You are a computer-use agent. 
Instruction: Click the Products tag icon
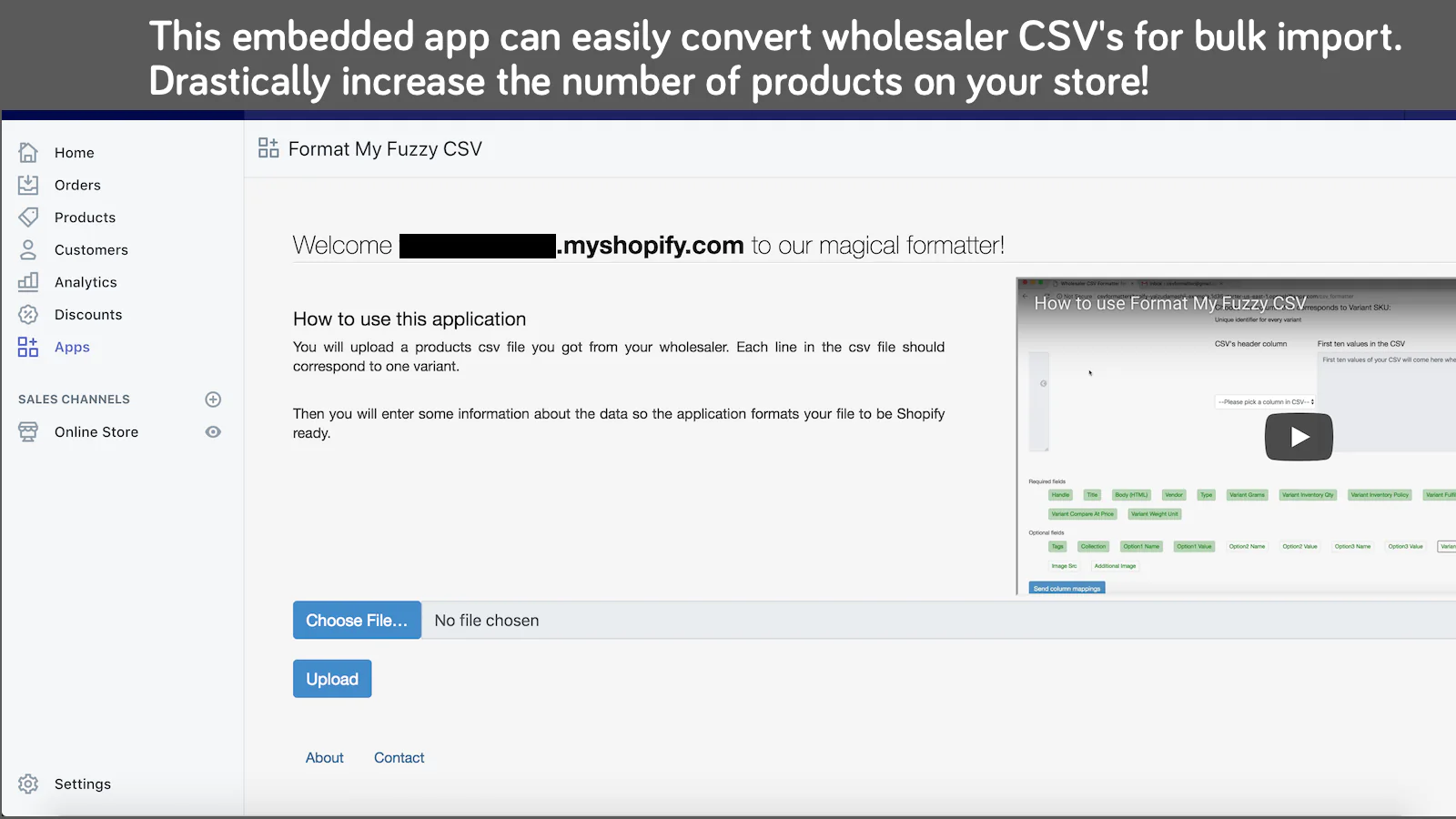pyautogui.click(x=28, y=217)
